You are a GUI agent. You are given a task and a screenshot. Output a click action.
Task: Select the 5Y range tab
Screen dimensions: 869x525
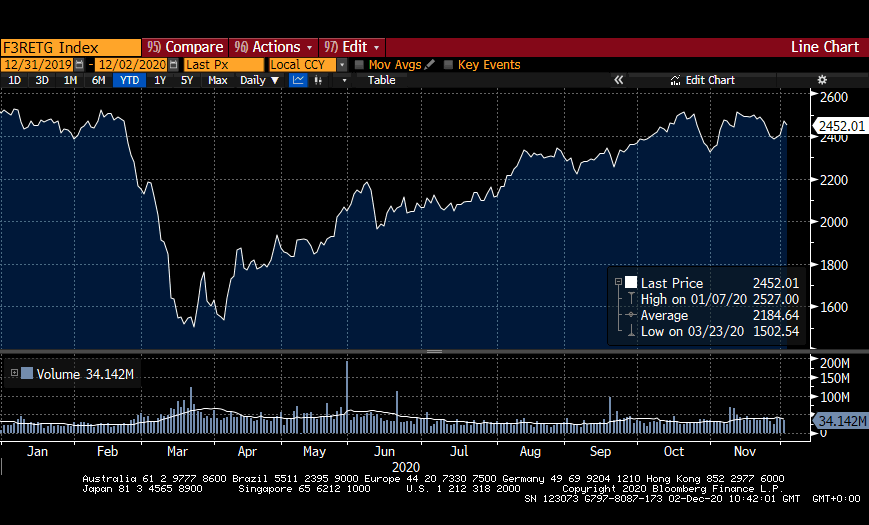(187, 80)
